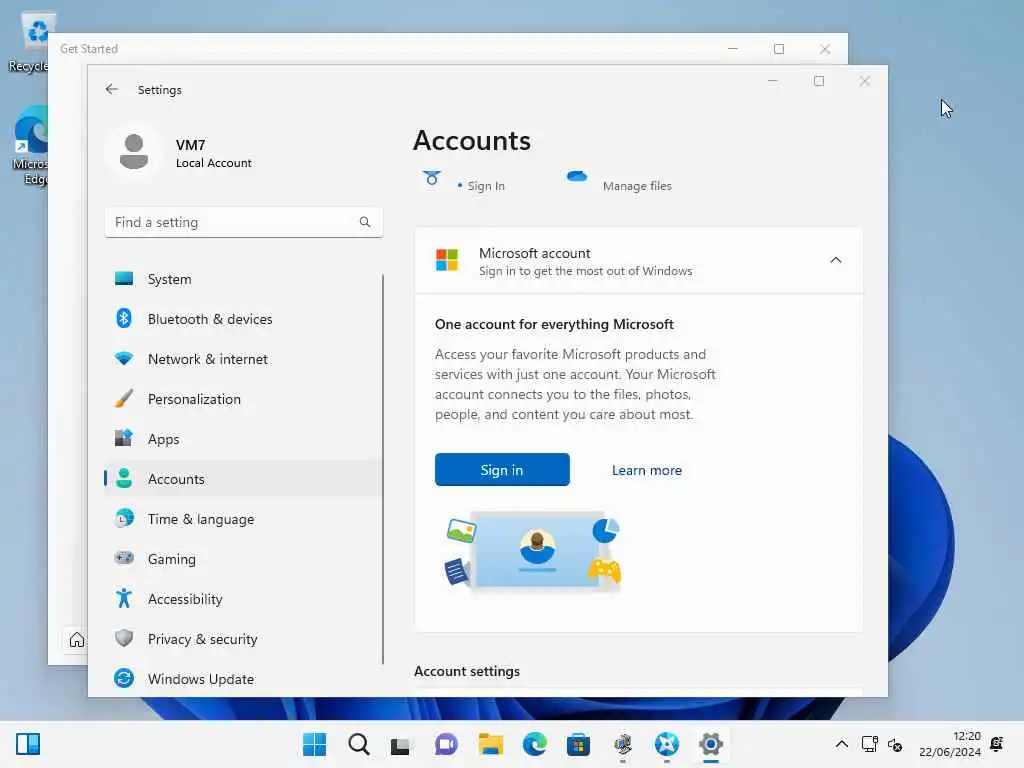Launch the Chat app from taskbar

tap(446, 744)
